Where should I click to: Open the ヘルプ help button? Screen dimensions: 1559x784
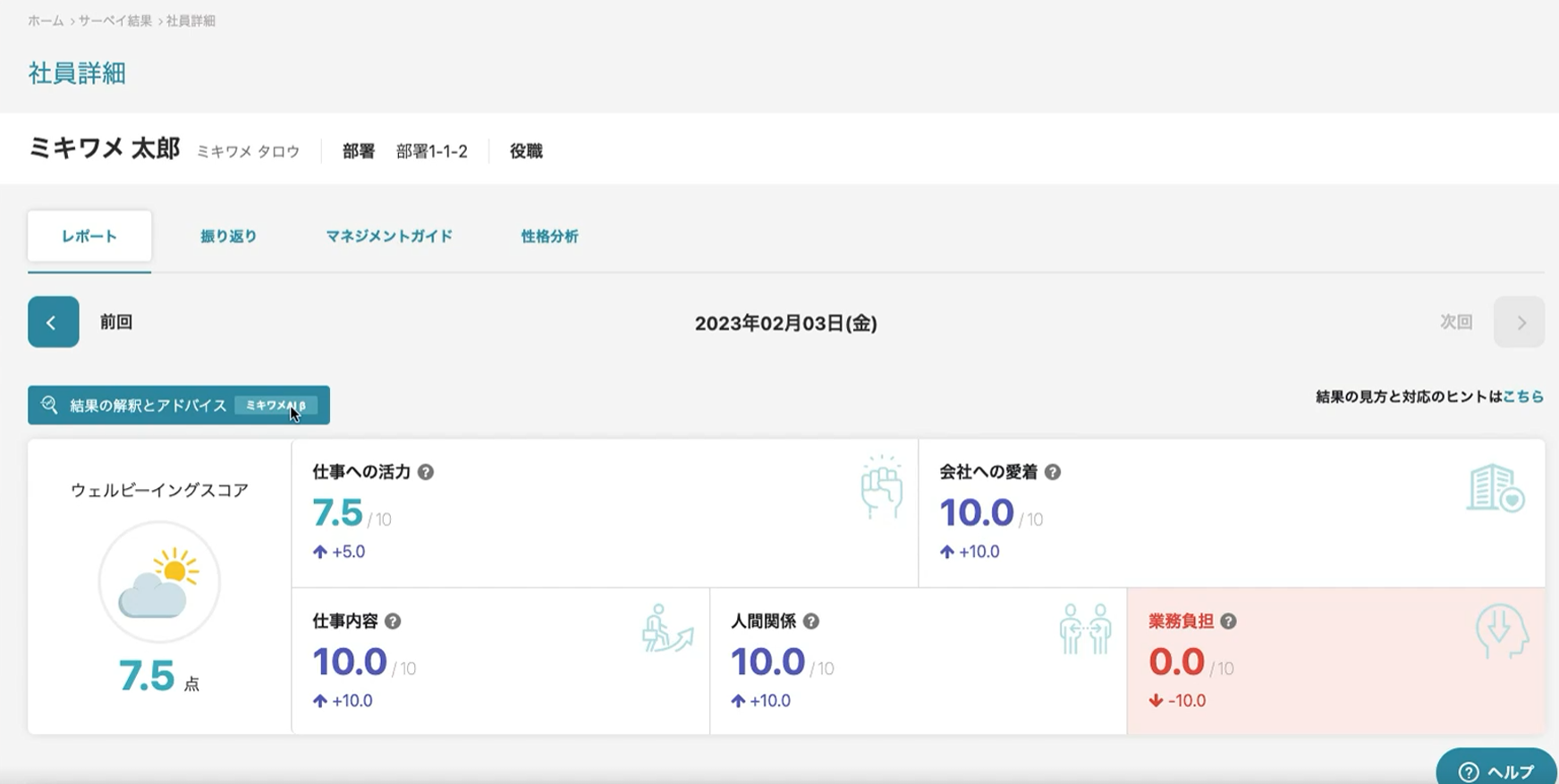click(x=1496, y=770)
